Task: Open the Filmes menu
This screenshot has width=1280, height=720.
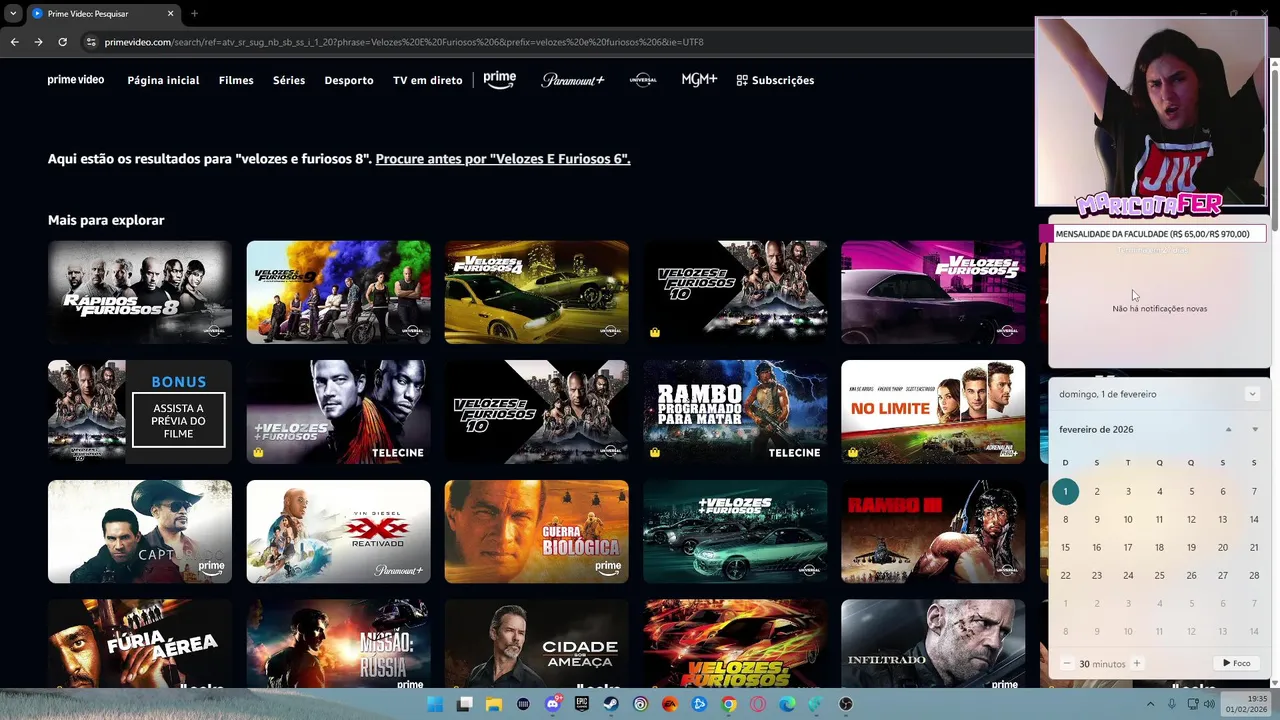Action: click(236, 80)
